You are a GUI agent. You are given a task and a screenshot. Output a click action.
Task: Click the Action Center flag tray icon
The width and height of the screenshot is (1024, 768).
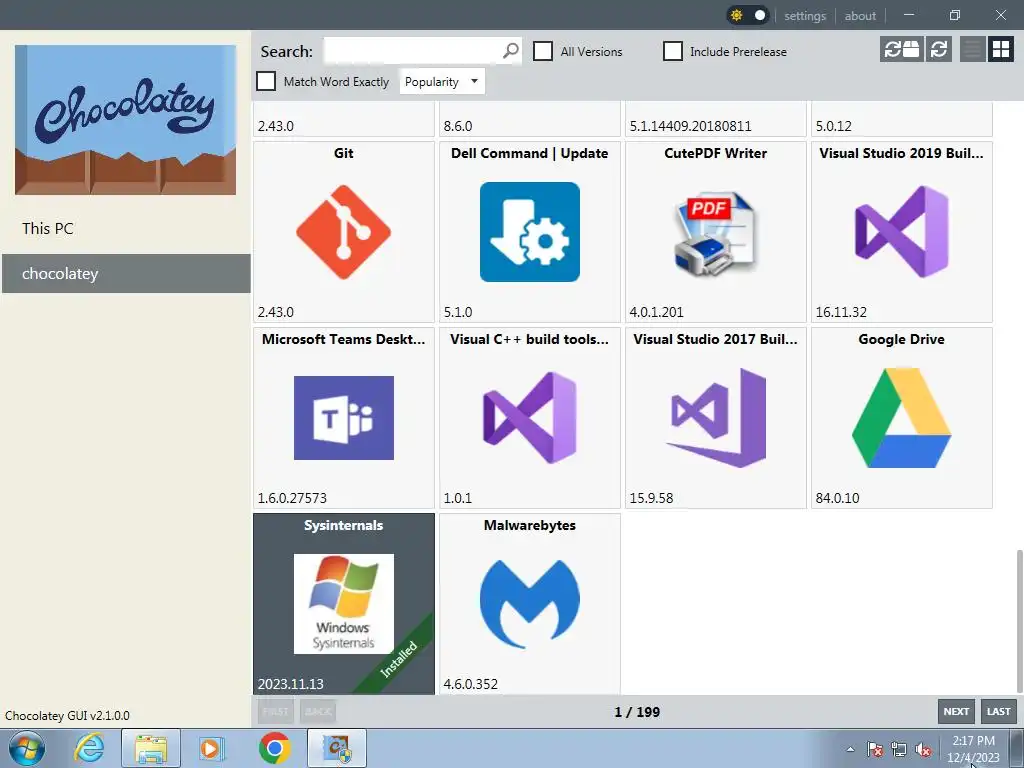[x=874, y=749]
